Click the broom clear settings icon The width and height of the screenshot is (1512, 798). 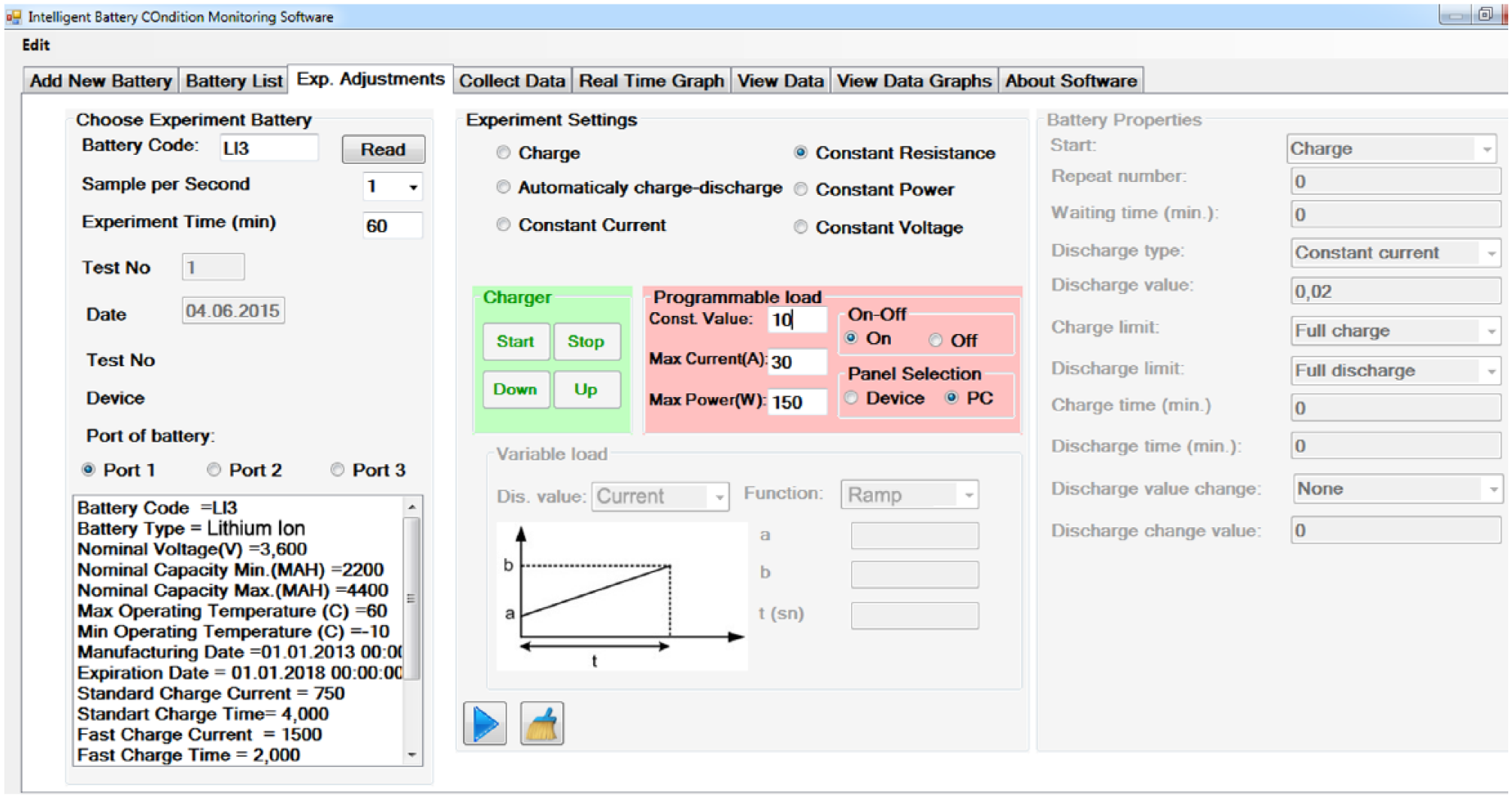point(541,724)
